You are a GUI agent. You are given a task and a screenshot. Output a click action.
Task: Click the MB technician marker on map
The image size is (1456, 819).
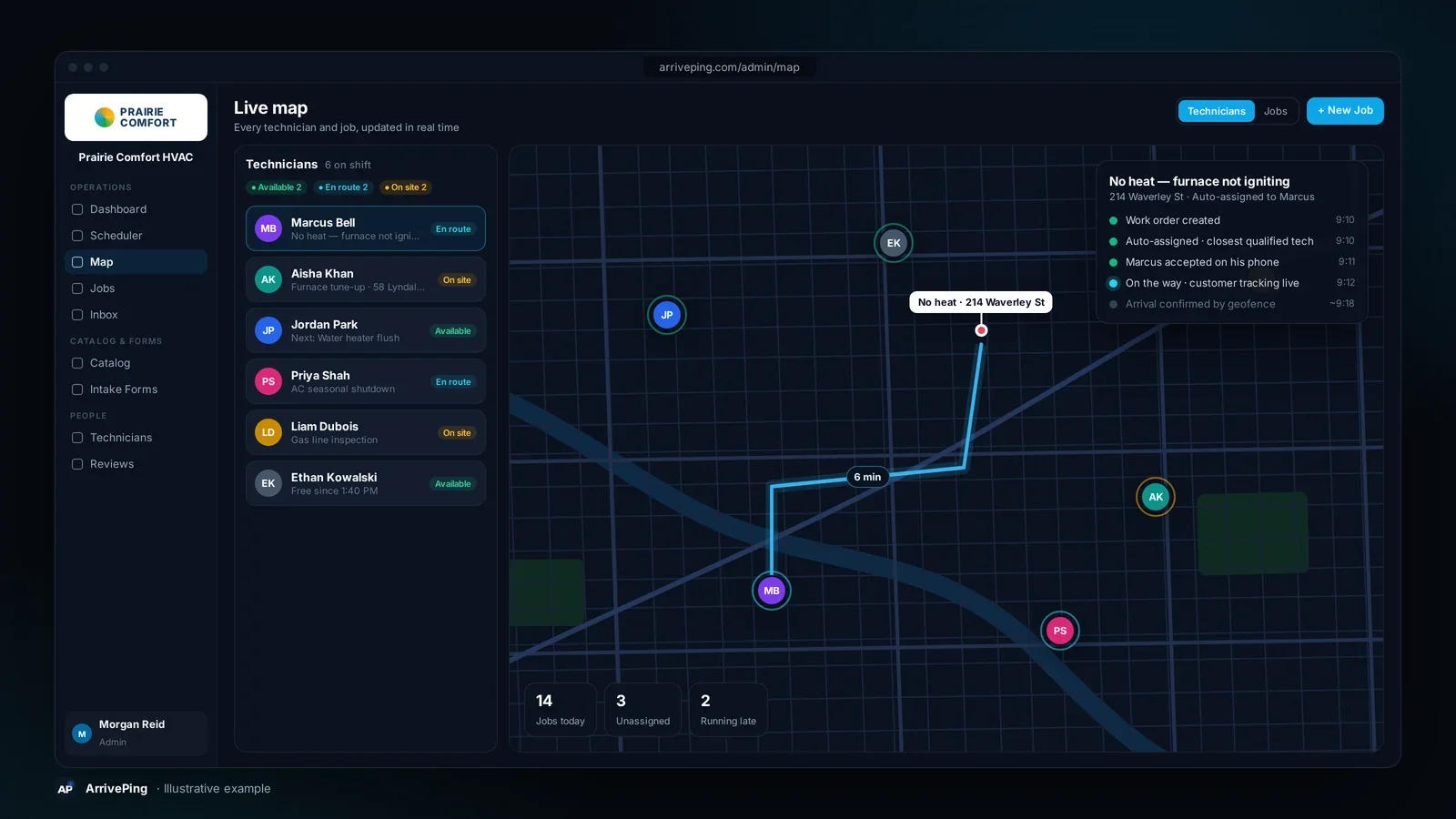[x=772, y=591]
